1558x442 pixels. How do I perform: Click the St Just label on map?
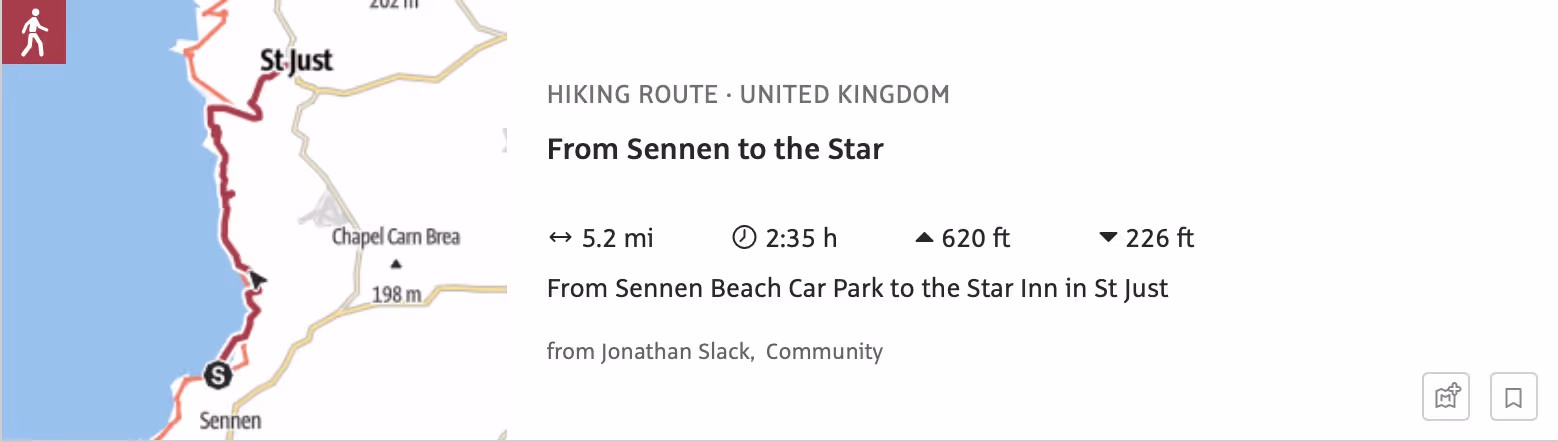296,62
